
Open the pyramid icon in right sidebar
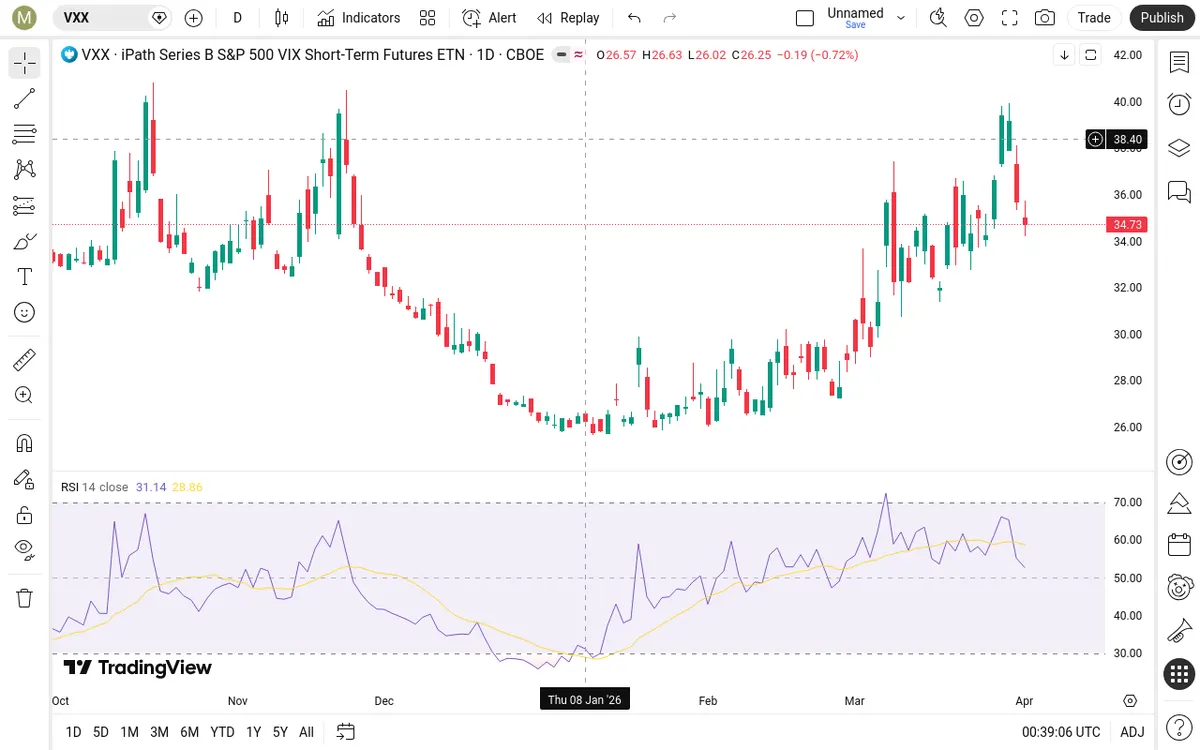(1179, 503)
